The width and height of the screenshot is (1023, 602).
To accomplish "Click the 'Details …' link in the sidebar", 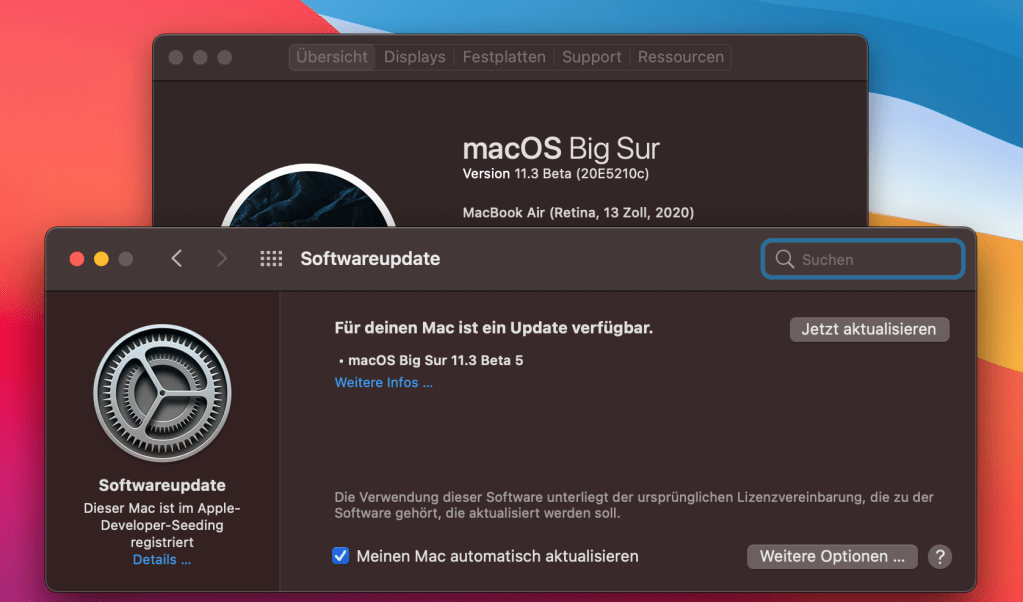I will click(162, 560).
